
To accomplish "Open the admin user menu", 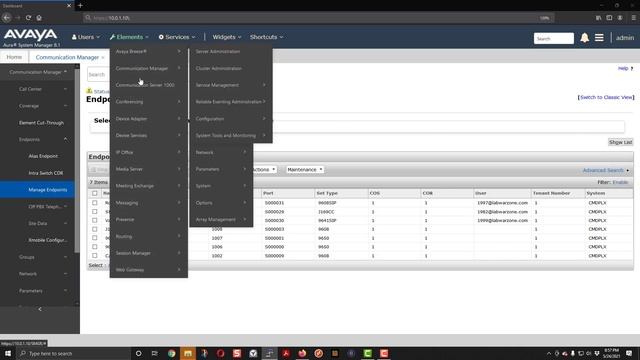I will (x=625, y=38).
